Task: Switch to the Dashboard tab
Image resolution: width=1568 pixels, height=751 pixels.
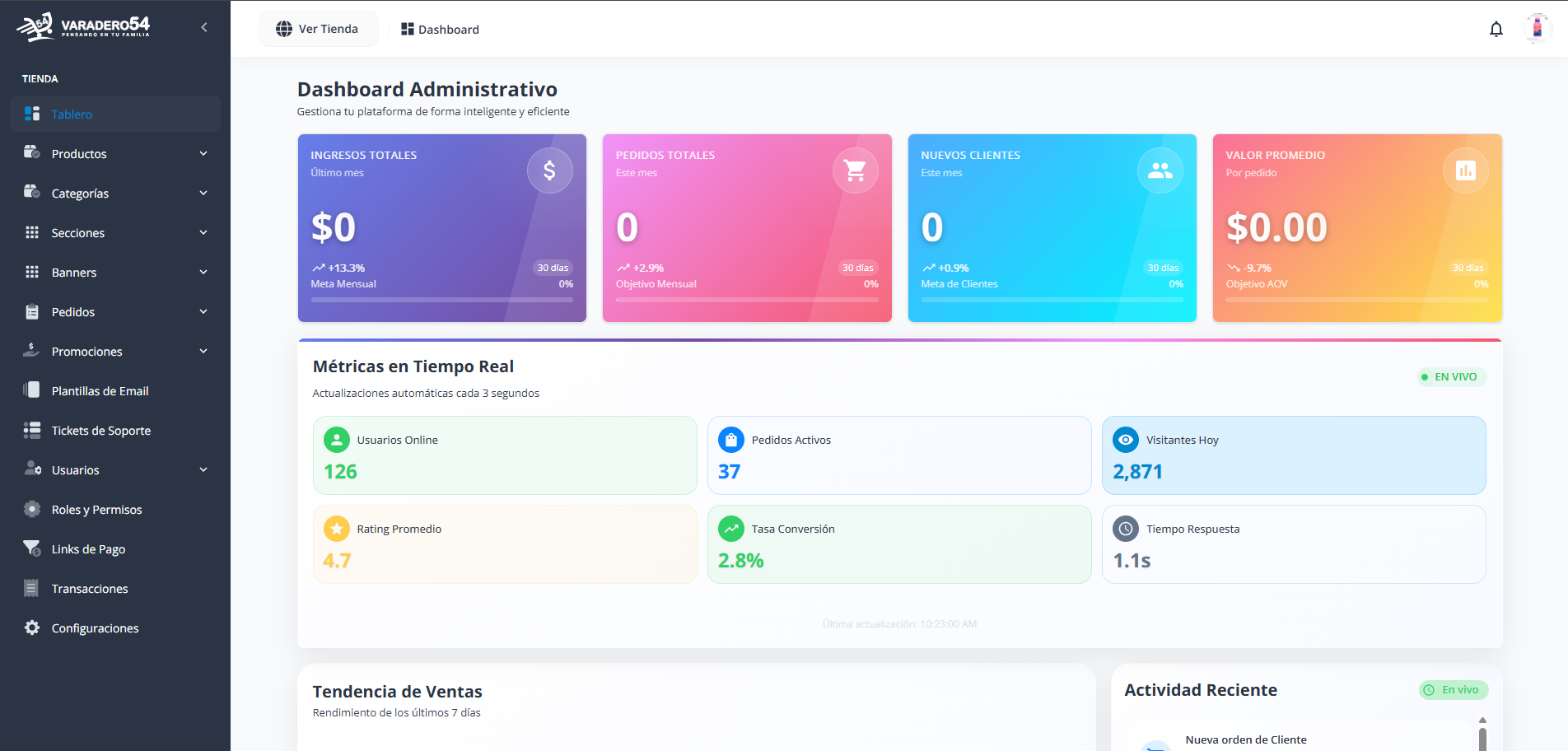Action: pyautogui.click(x=440, y=29)
